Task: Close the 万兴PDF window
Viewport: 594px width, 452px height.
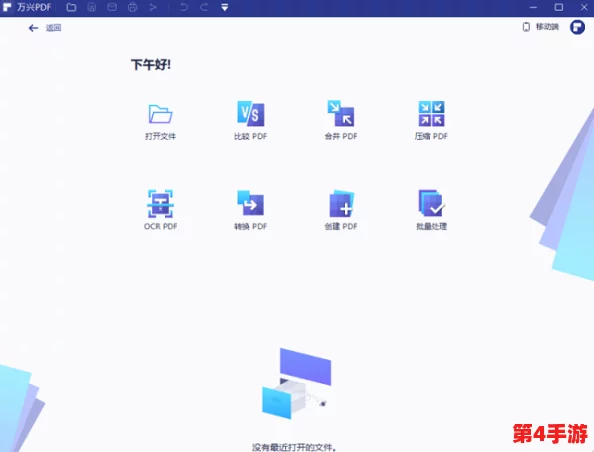Action: click(584, 7)
